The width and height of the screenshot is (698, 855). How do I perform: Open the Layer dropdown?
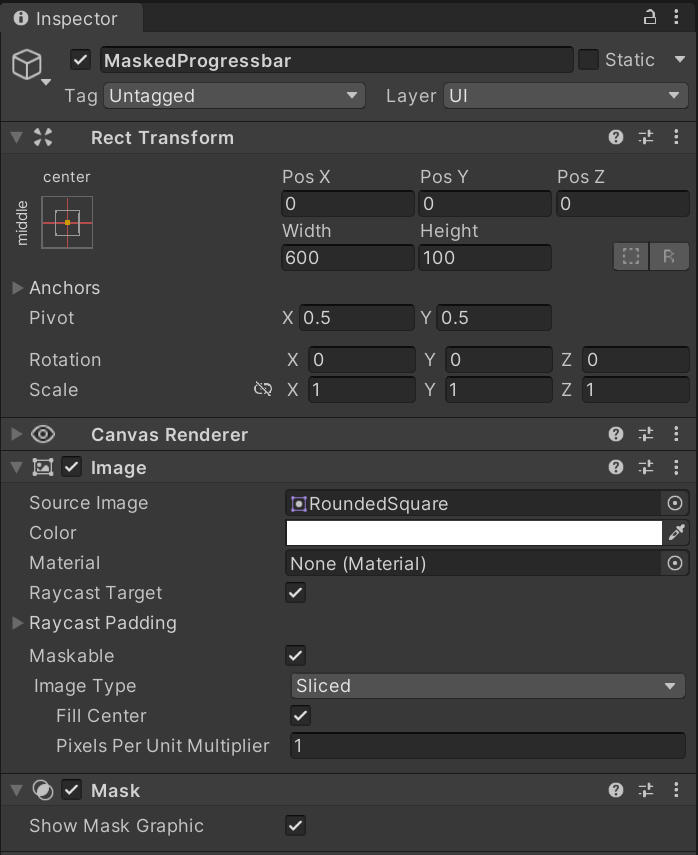565,96
